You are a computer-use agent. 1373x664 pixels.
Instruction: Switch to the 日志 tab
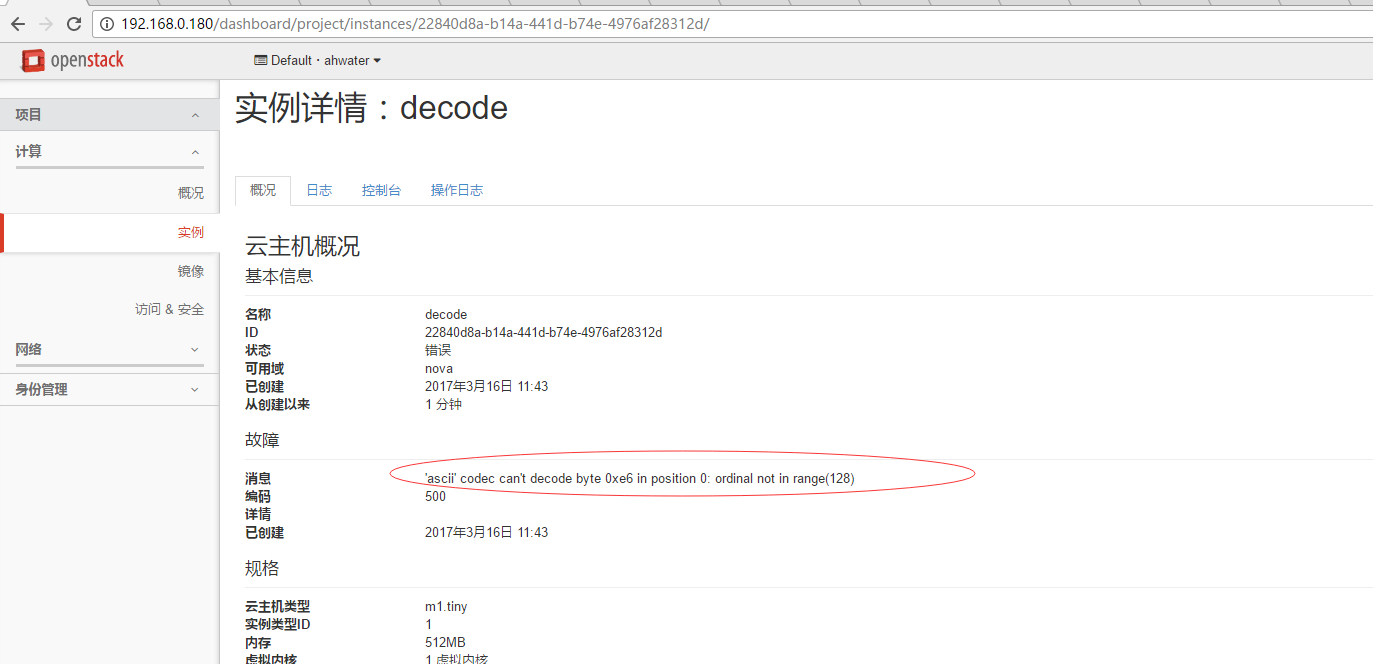tap(319, 189)
